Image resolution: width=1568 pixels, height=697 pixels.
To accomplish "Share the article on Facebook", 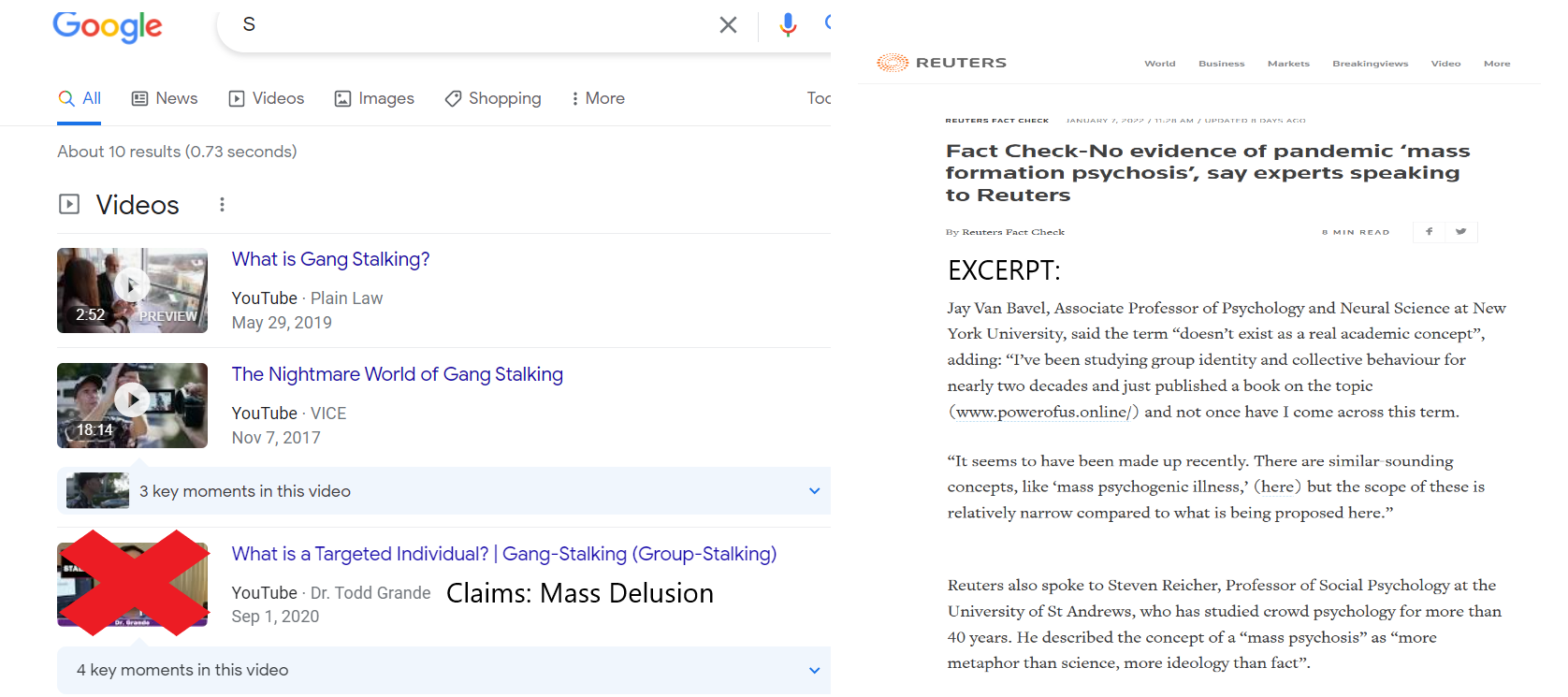I will (1429, 231).
